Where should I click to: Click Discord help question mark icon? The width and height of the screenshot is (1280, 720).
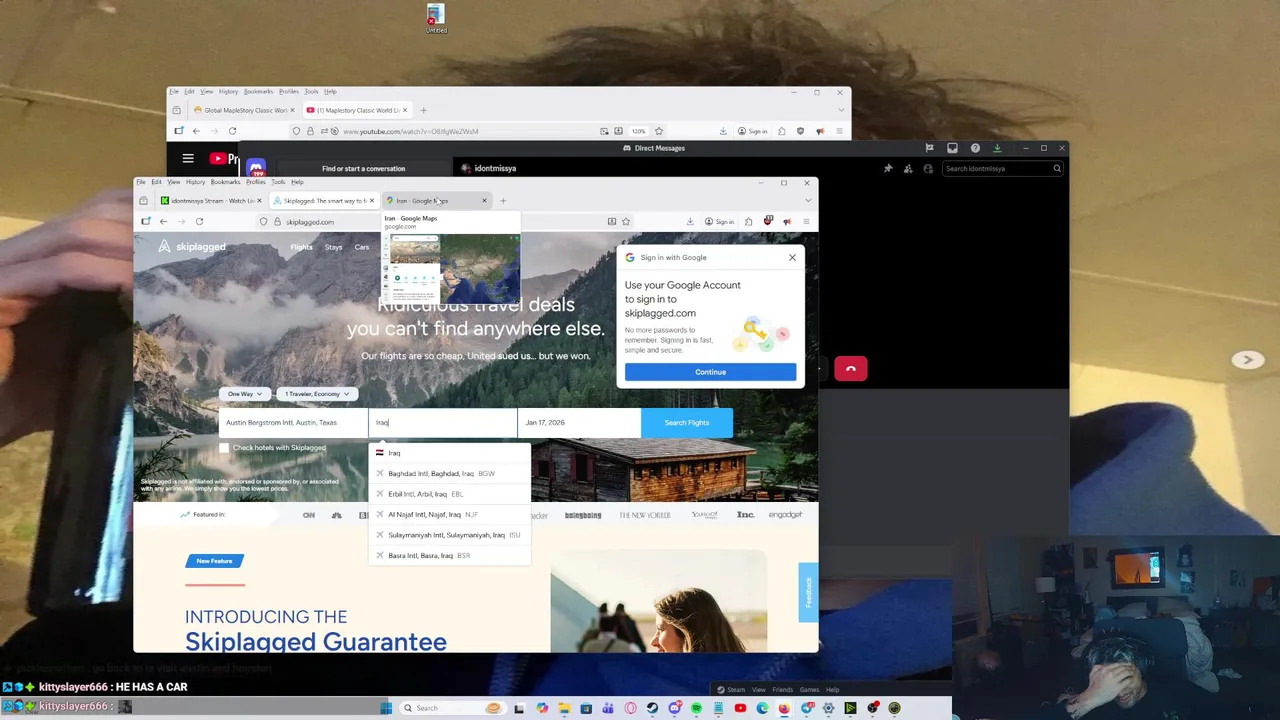click(x=975, y=148)
